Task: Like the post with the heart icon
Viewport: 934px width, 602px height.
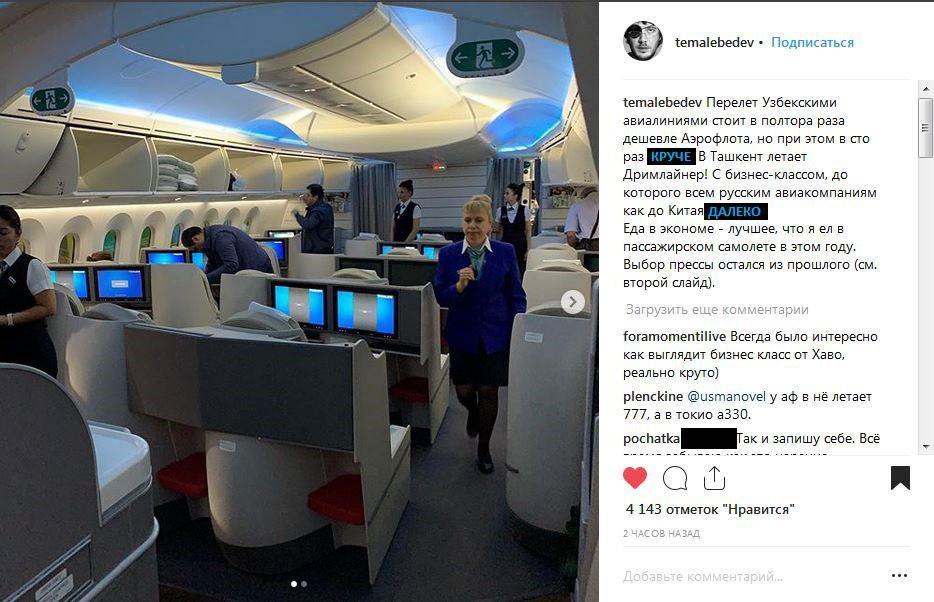Action: [x=634, y=478]
